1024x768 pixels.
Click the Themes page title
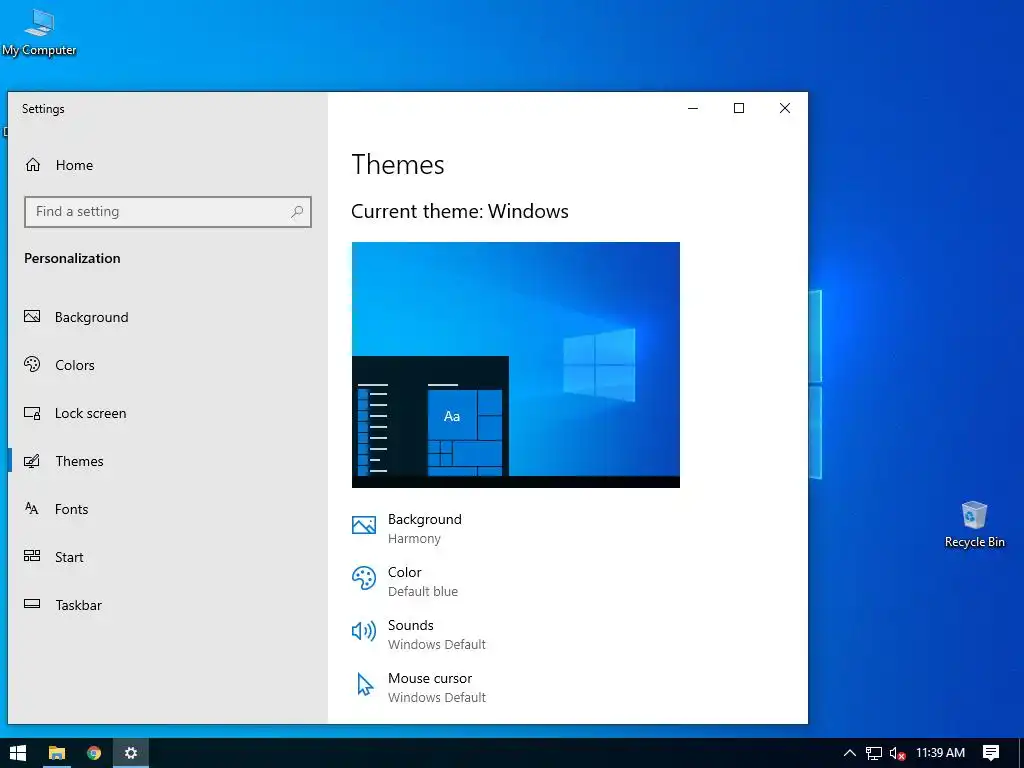click(398, 165)
